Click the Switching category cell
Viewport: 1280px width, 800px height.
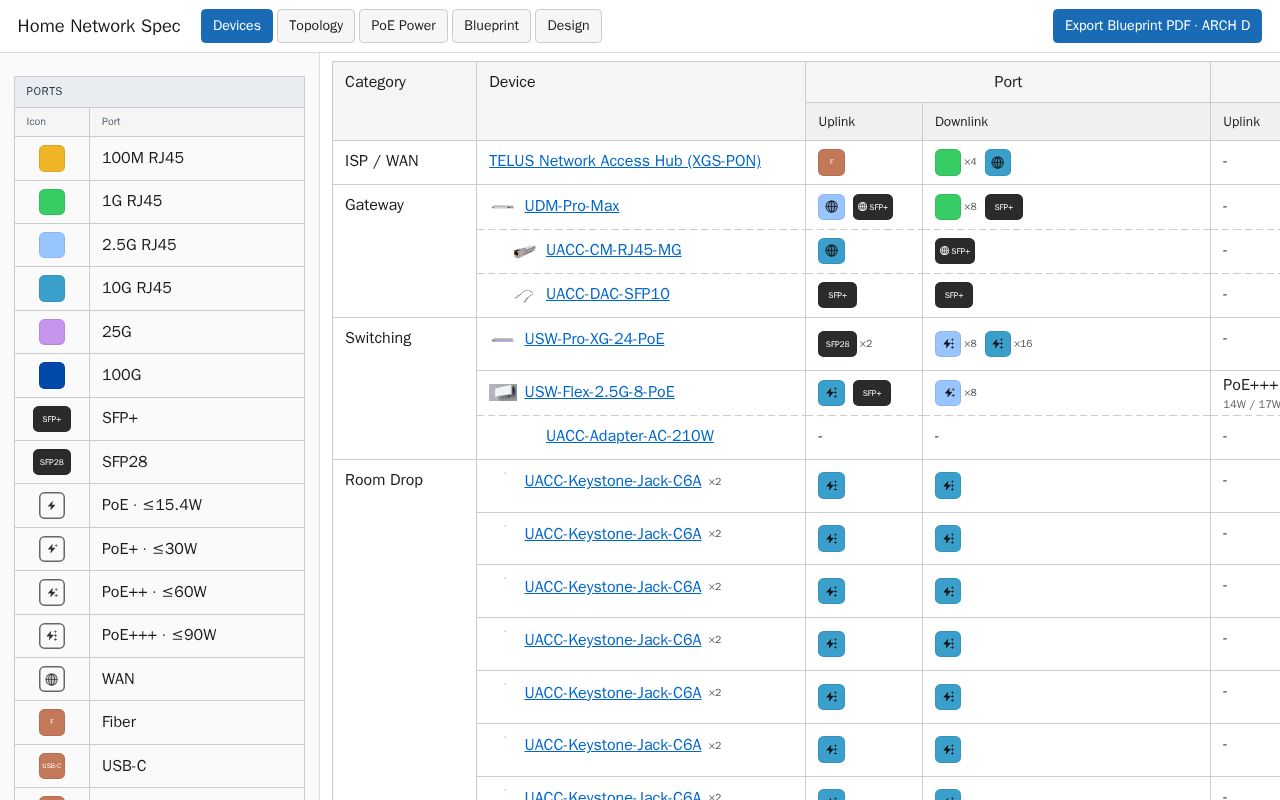404,388
